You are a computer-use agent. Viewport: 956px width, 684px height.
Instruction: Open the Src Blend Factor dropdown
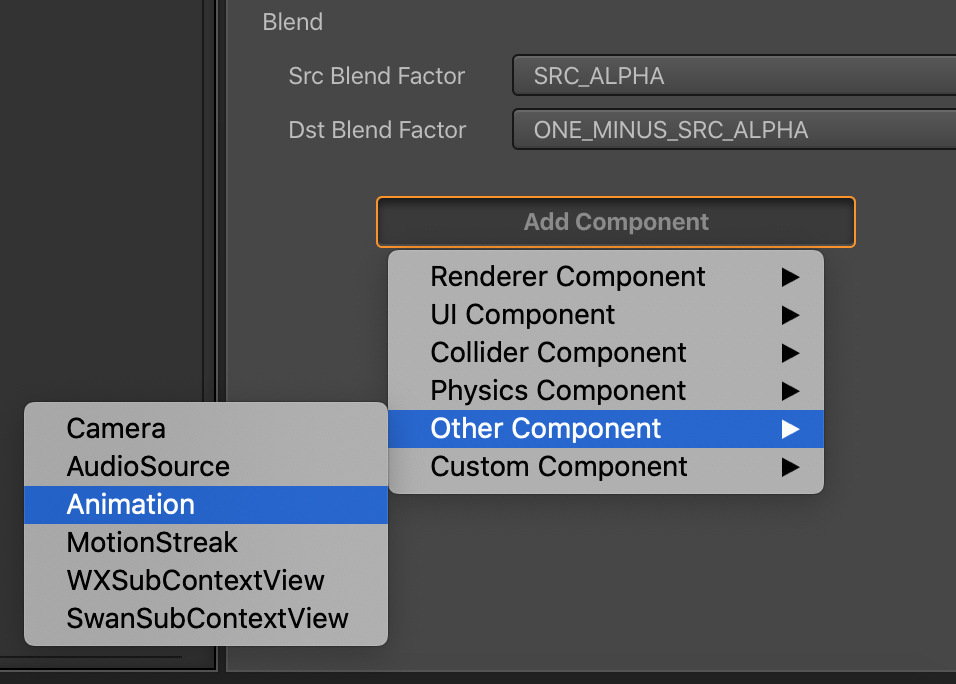pyautogui.click(x=734, y=76)
